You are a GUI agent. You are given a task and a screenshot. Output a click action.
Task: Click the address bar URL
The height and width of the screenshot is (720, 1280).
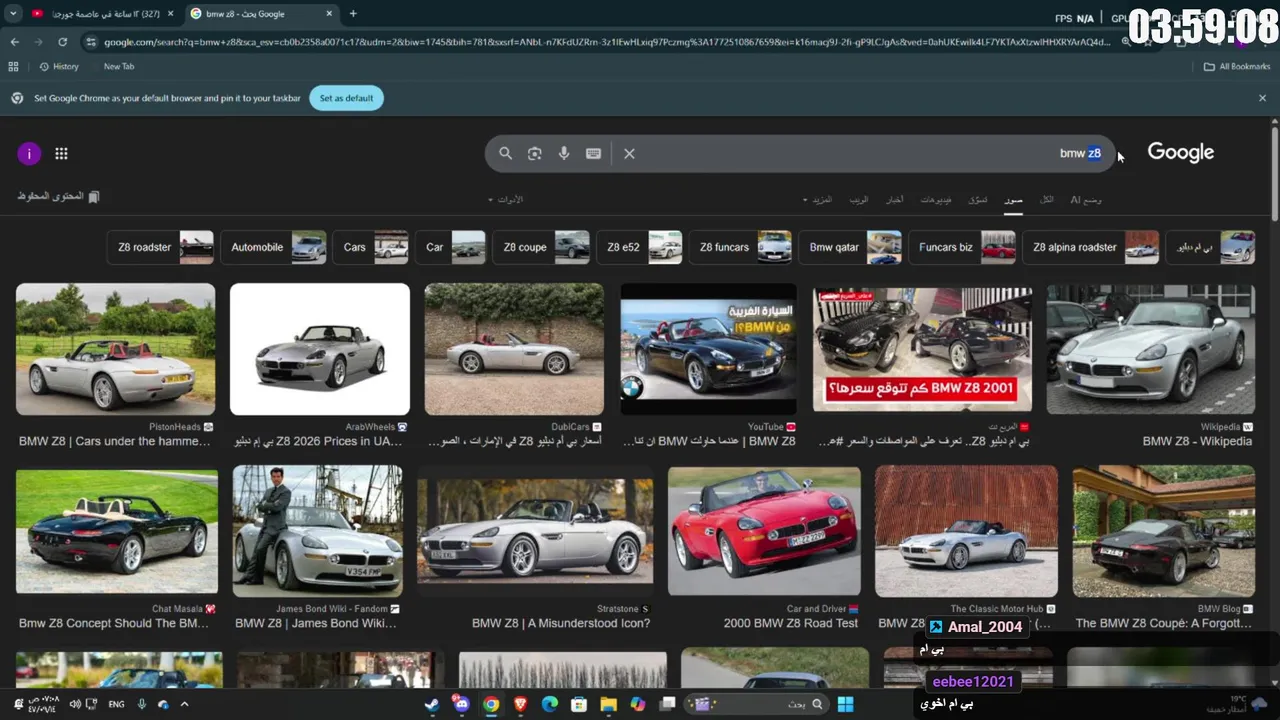(x=607, y=42)
